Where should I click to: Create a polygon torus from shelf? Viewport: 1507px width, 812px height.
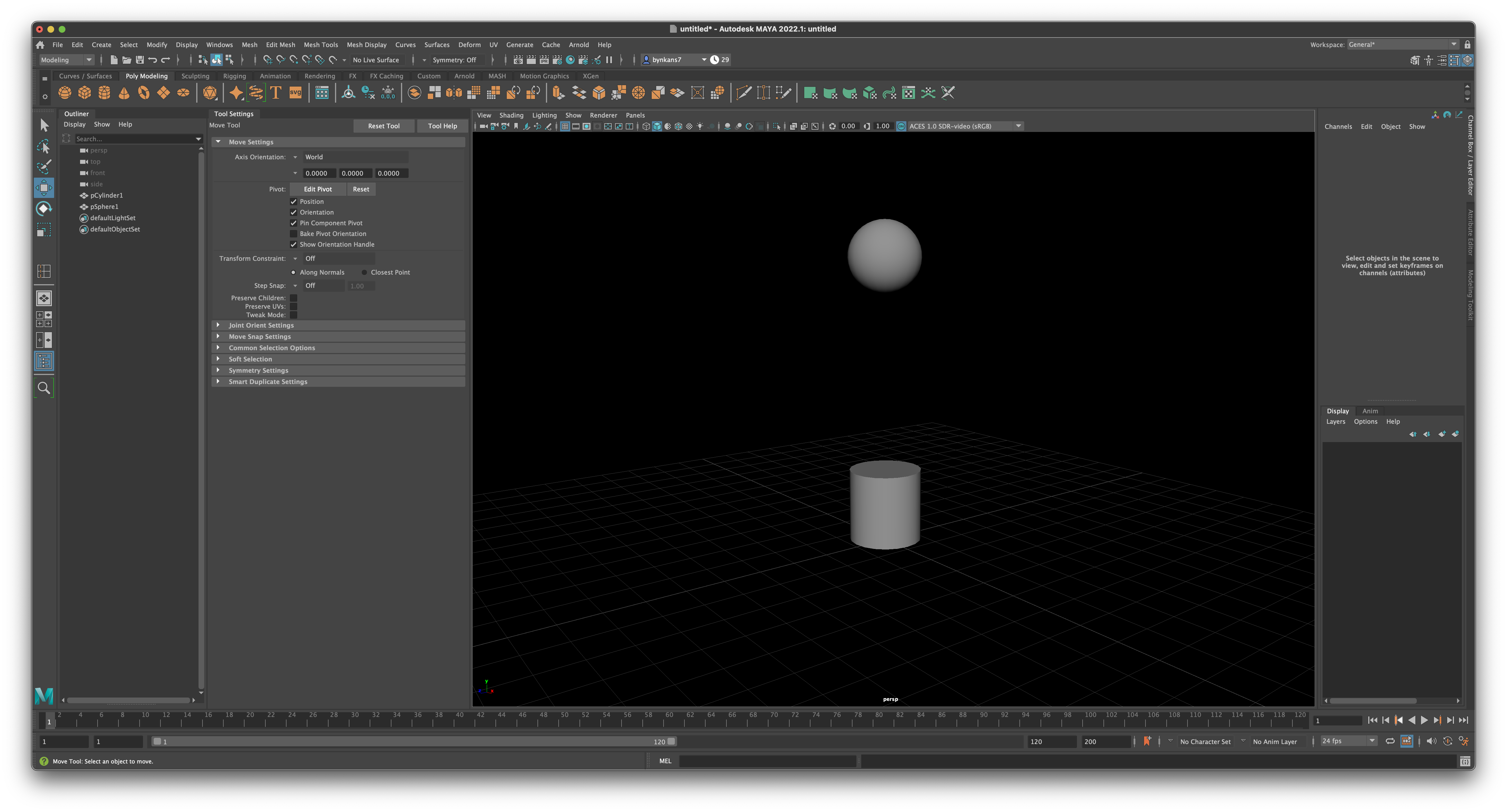click(x=144, y=93)
